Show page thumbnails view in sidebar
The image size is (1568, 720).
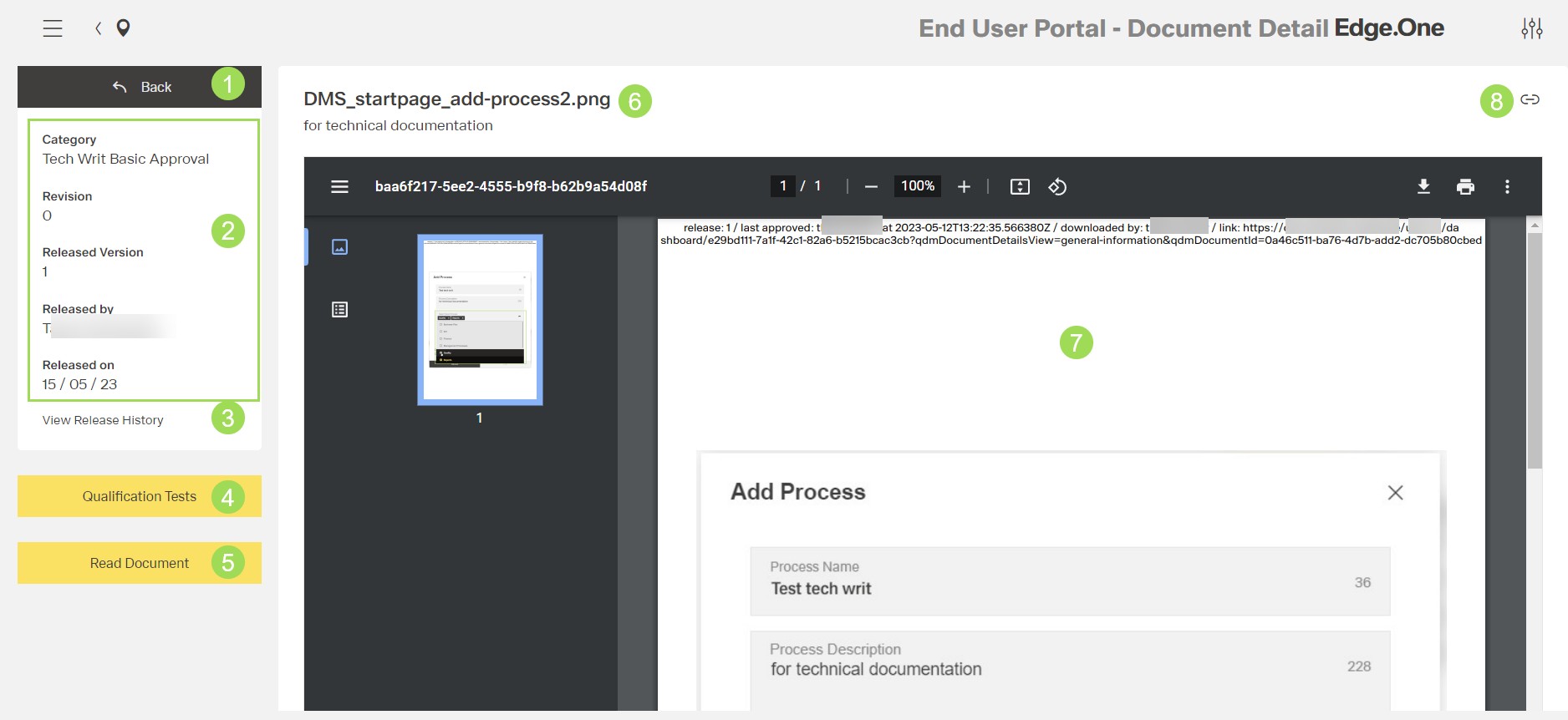(x=339, y=246)
